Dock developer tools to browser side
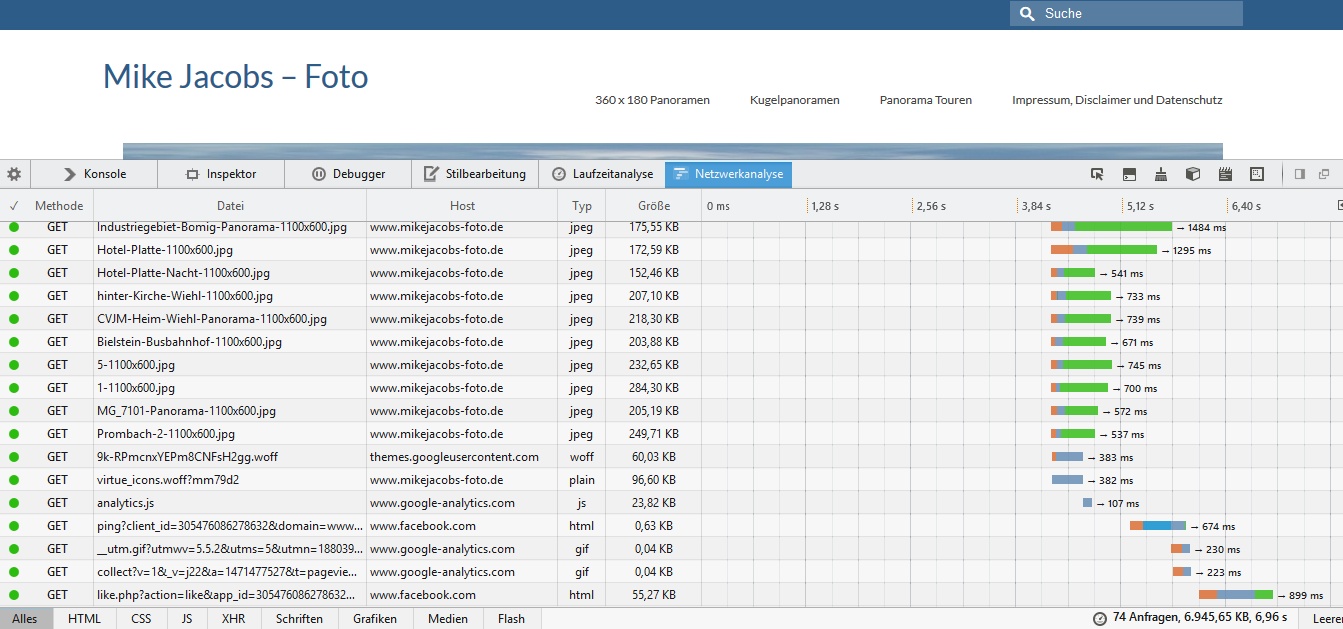The height and width of the screenshot is (629, 1343). point(1300,174)
